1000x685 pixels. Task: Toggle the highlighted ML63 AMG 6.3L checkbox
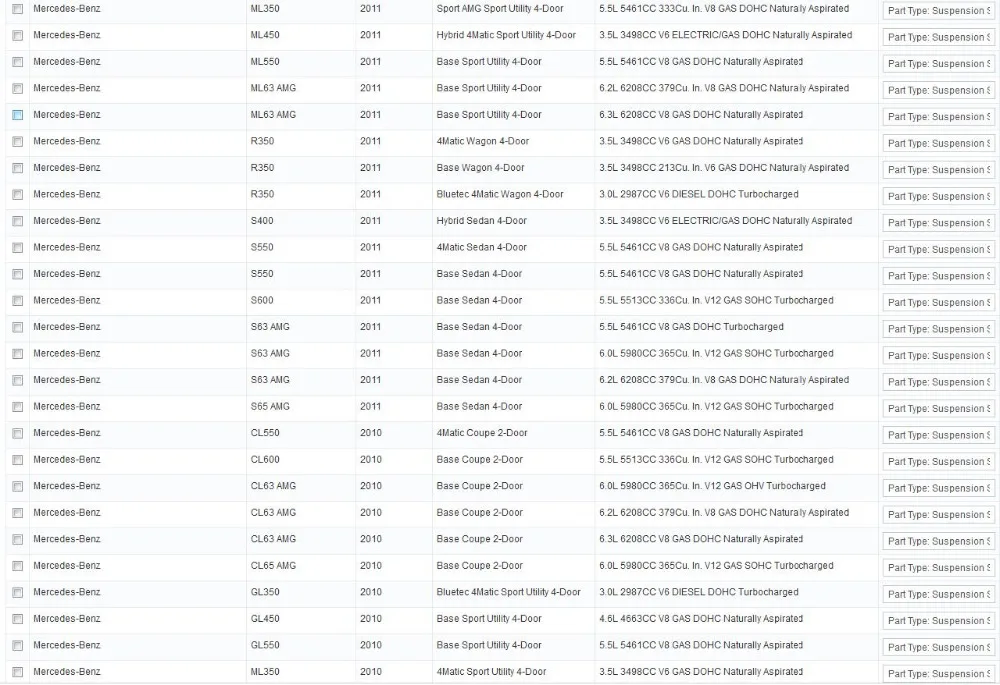click(x=17, y=115)
